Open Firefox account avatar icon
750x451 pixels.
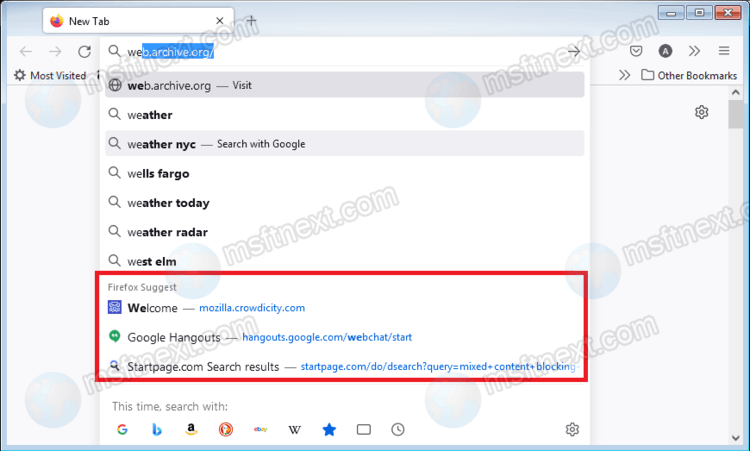[666, 51]
